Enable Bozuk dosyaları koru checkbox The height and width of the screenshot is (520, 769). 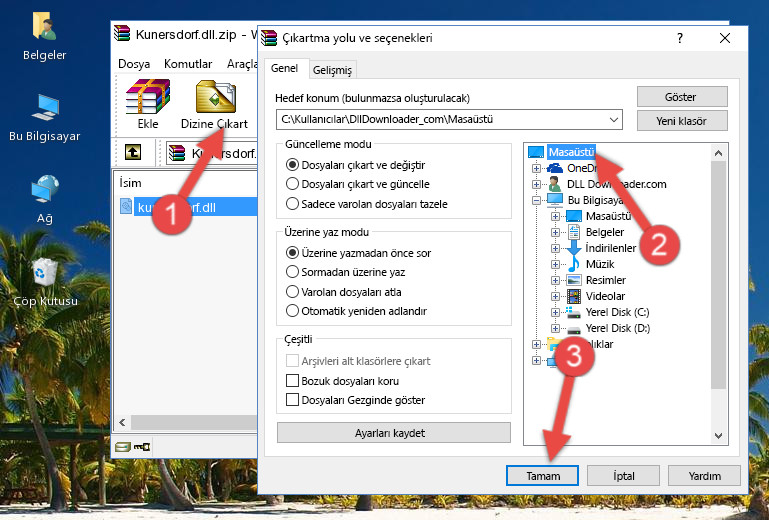(x=292, y=381)
